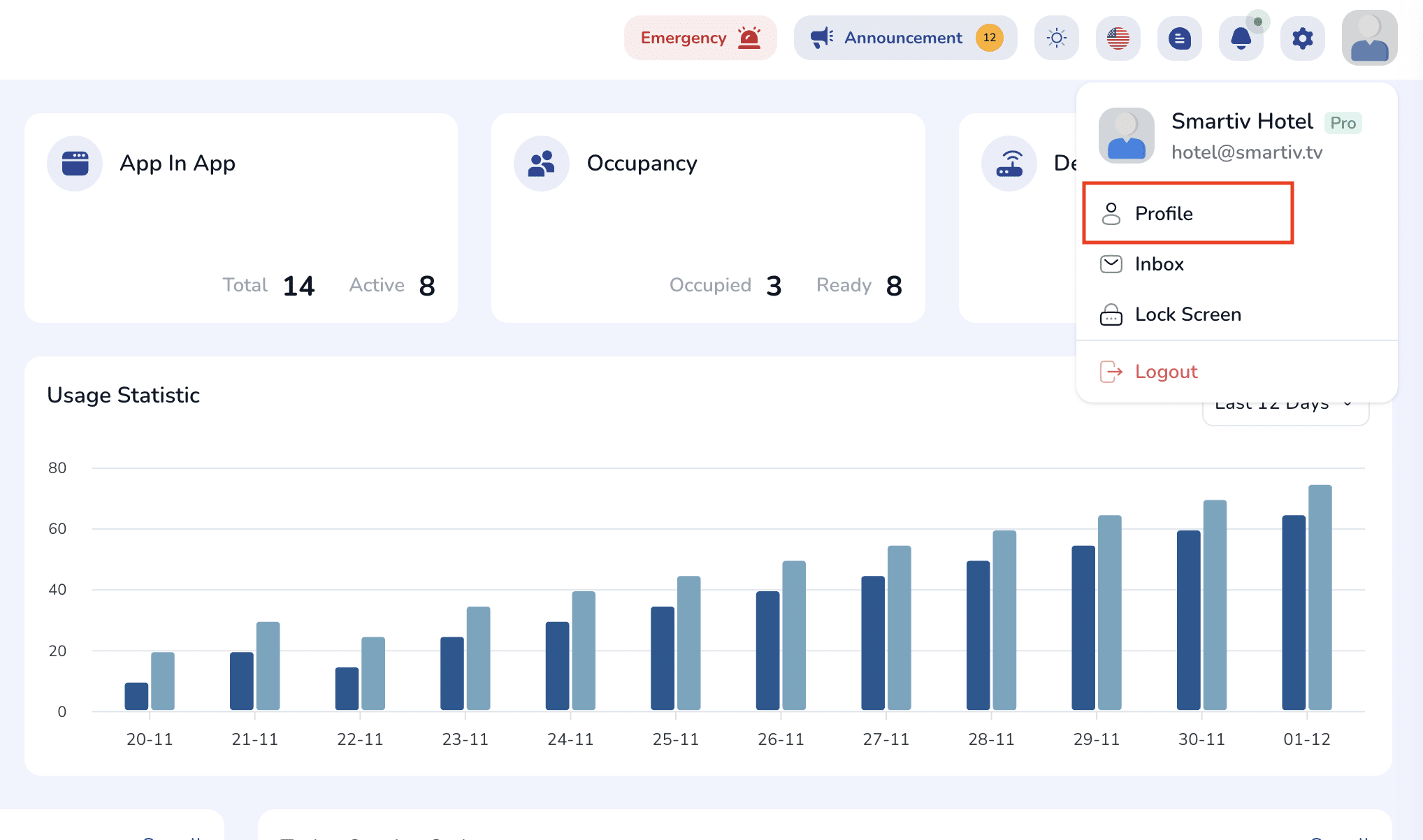Screen dimensions: 1423x840
Task: Click the Emergency alert button
Action: click(700, 38)
